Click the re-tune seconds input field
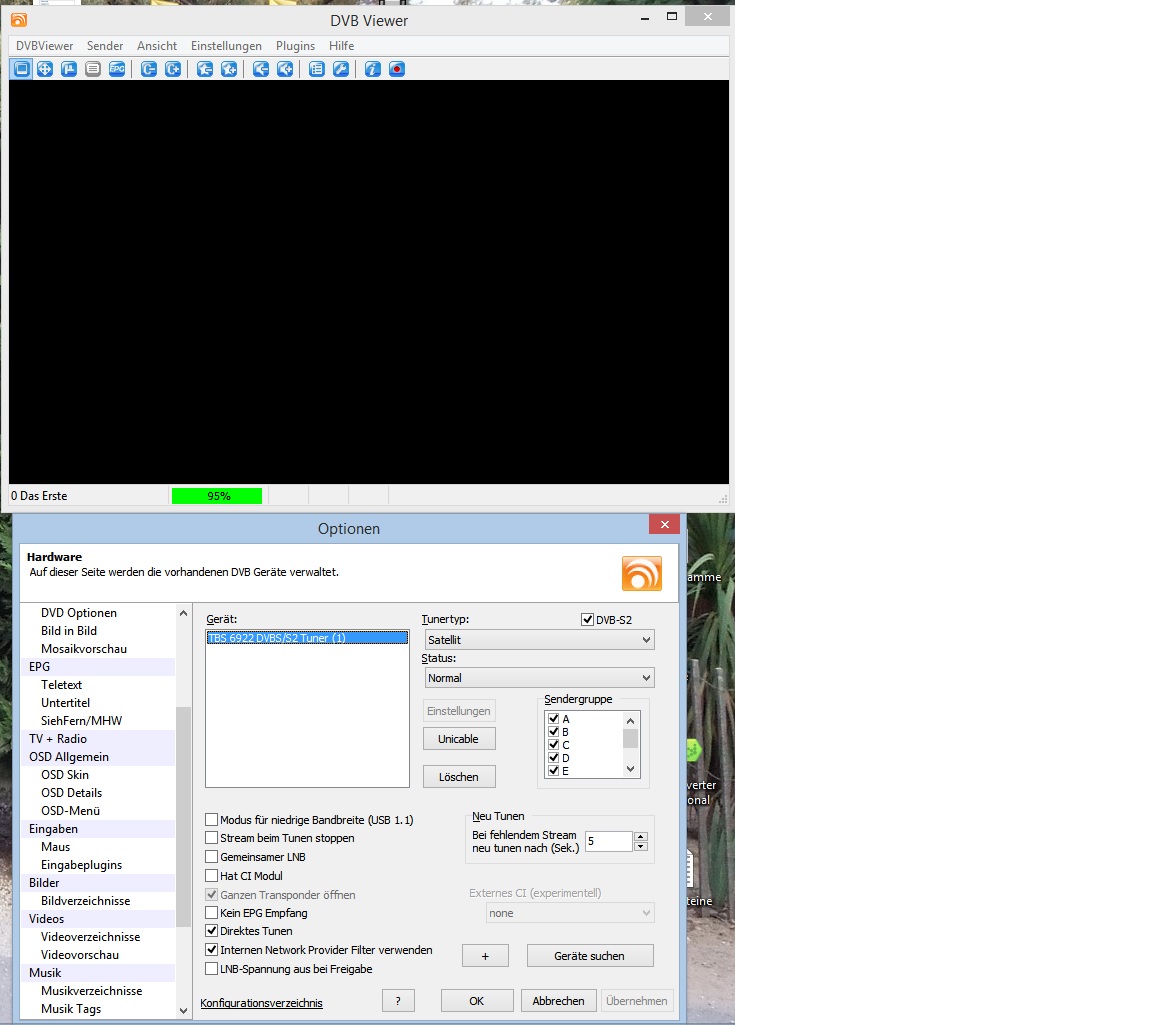 609,841
